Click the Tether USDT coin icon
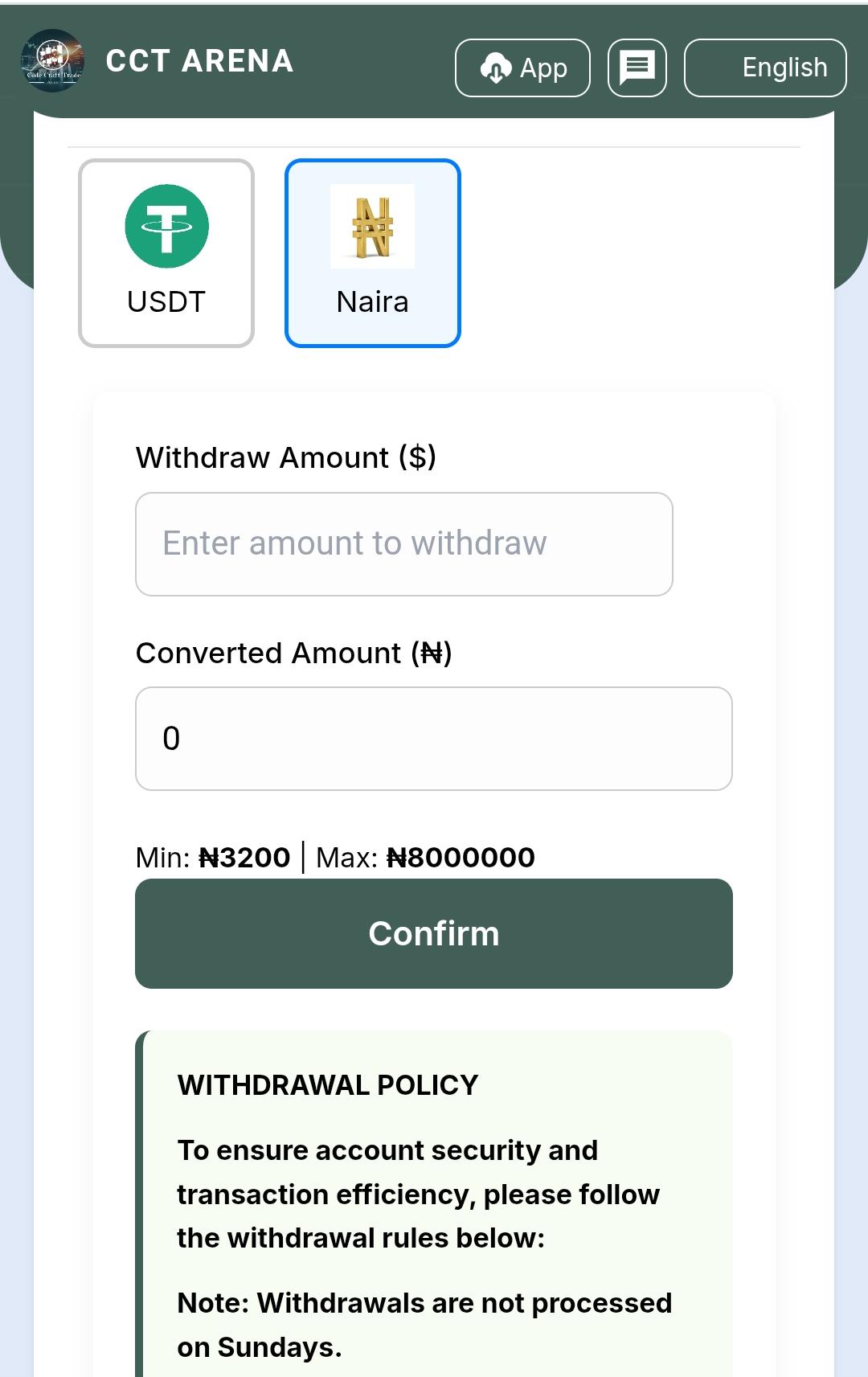Screen dimensions: 868x1377 coord(166,226)
